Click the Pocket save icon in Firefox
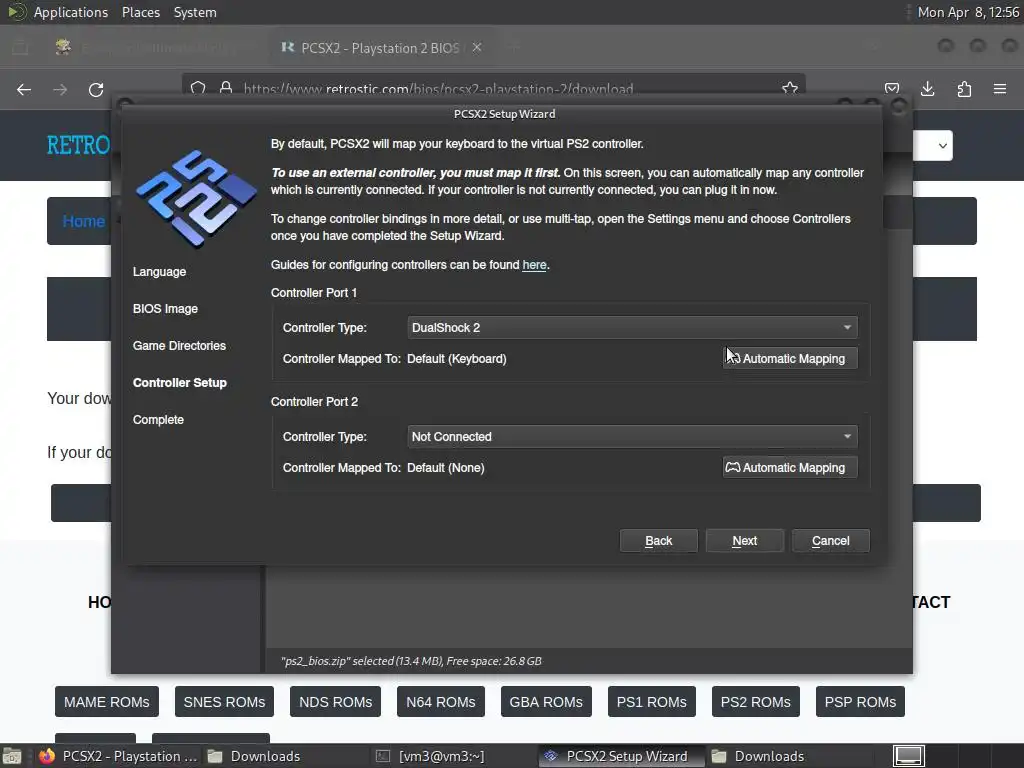 point(892,89)
